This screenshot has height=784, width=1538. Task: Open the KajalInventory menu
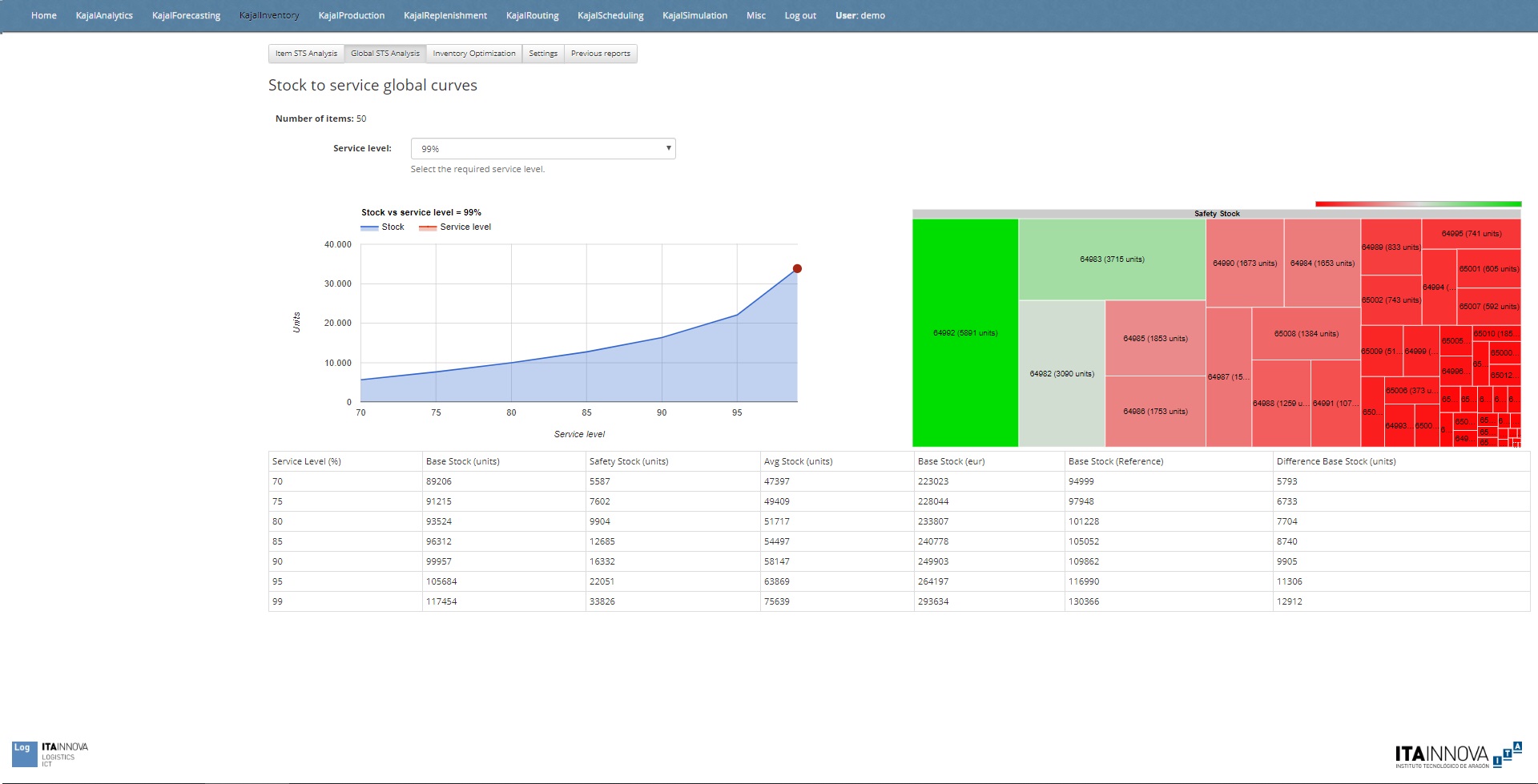269,15
